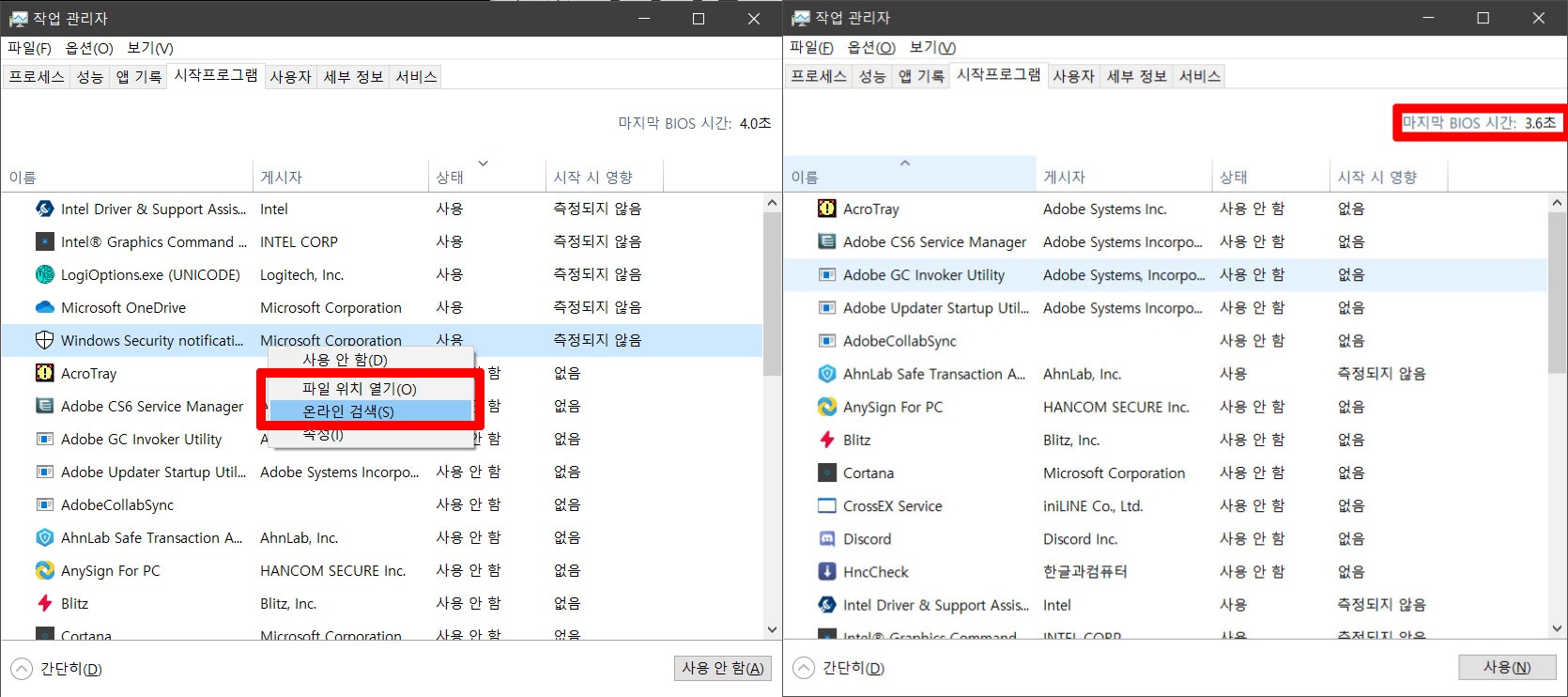Click scroll up arrow in left window list
Screen dimensions: 1568x697
point(772,203)
